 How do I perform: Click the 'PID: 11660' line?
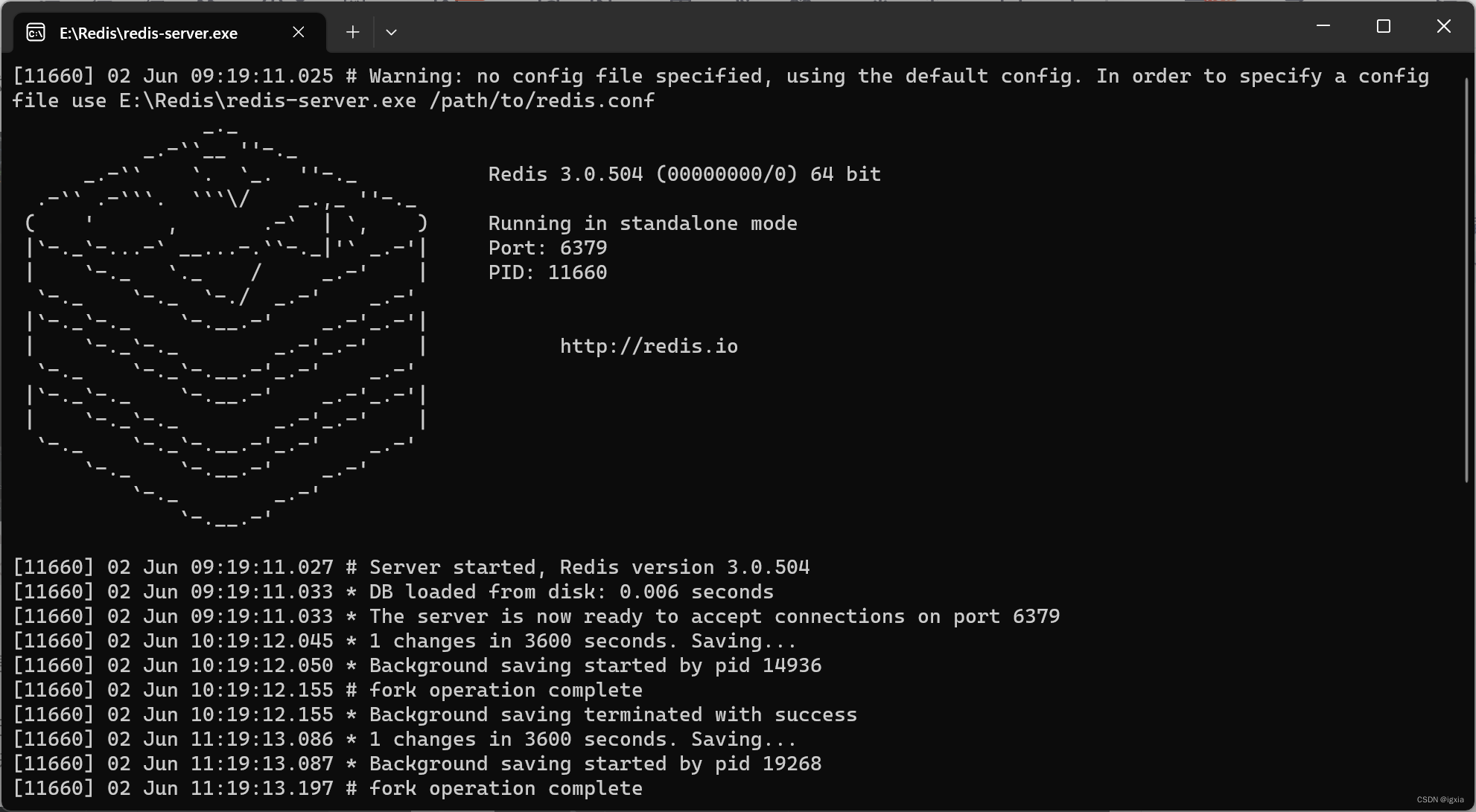(547, 272)
